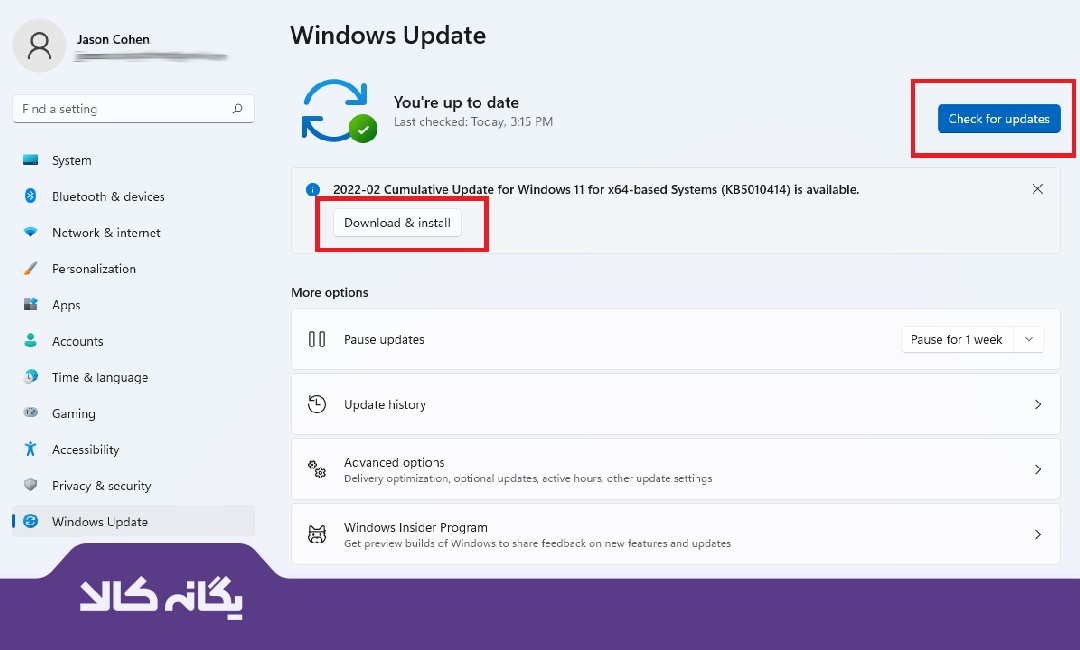Click the blue info icon beside cumulative update
Image resolution: width=1080 pixels, height=650 pixels.
click(313, 189)
